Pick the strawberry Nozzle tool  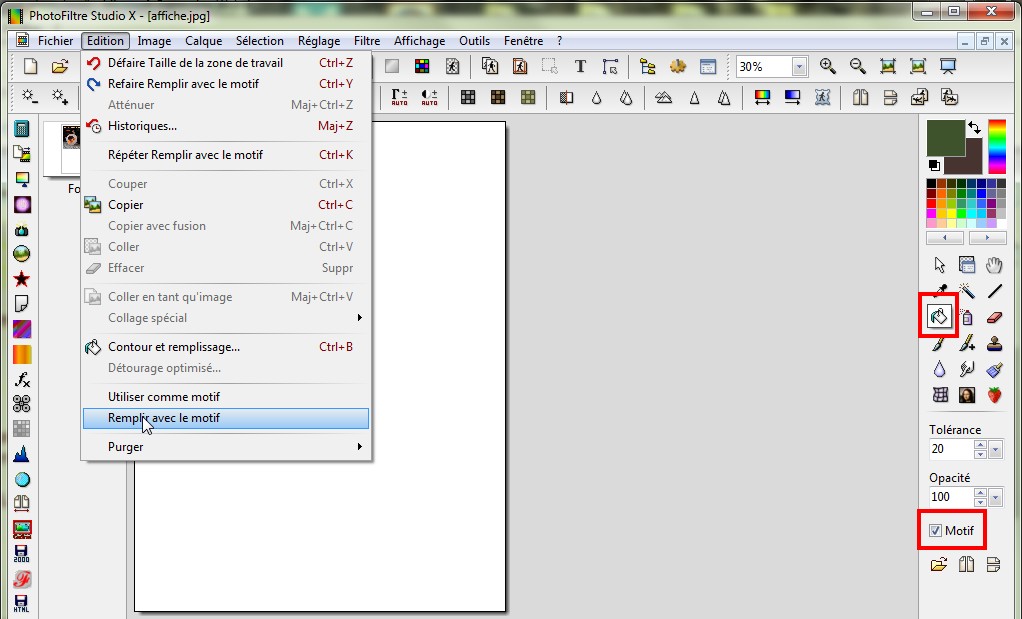pyautogui.click(x=994, y=395)
